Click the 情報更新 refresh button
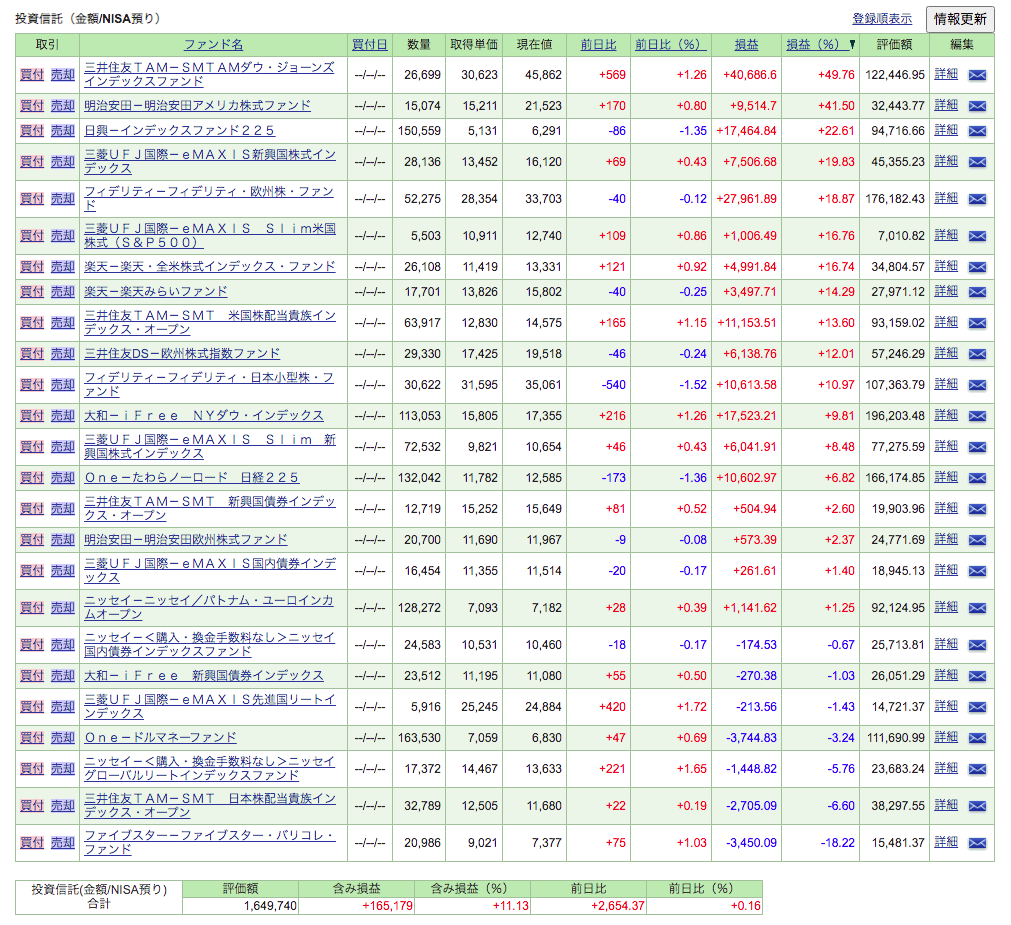The image size is (1011, 925). point(959,19)
